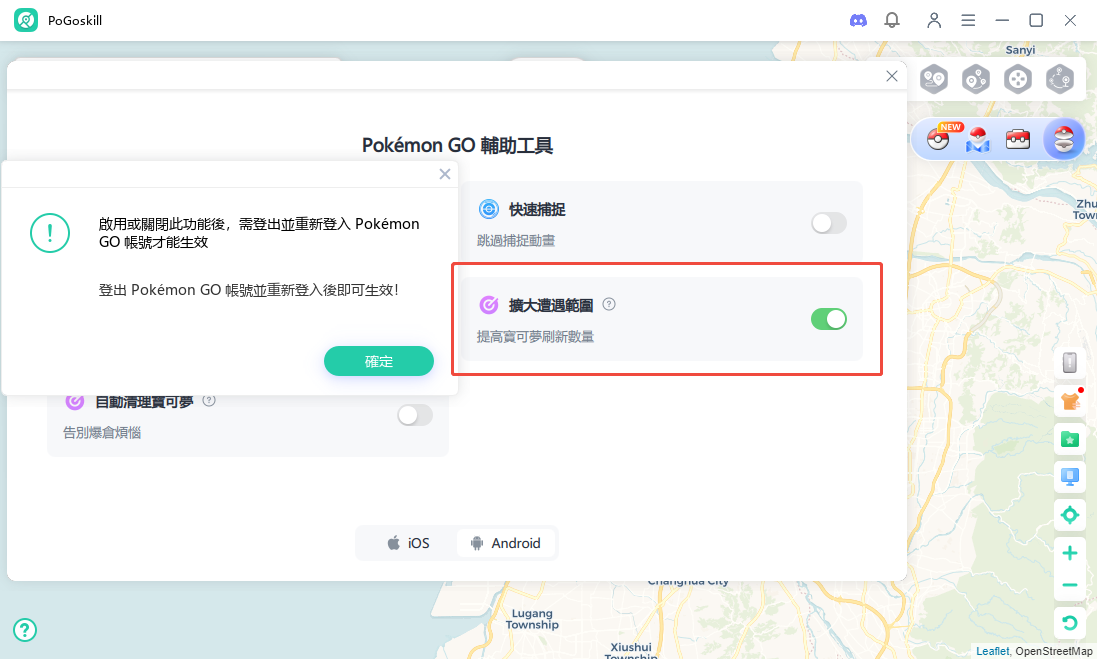1097x659 pixels.
Task: Click the PoGoskill logo icon
Action: (x=26, y=20)
